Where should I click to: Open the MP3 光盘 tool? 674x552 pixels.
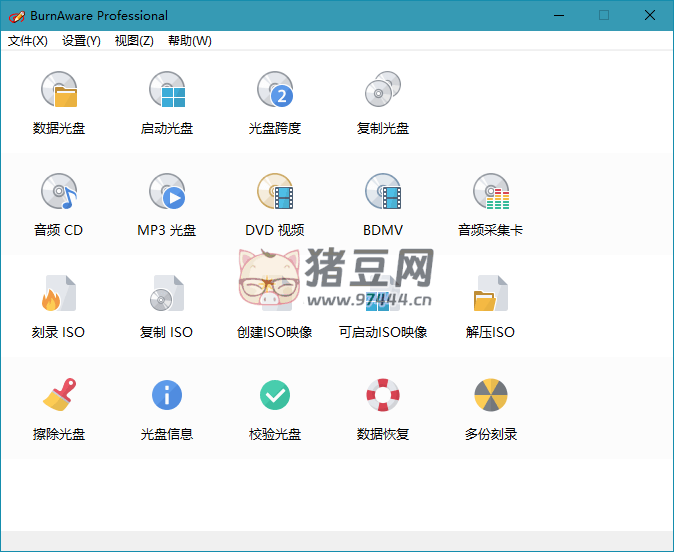click(x=167, y=193)
